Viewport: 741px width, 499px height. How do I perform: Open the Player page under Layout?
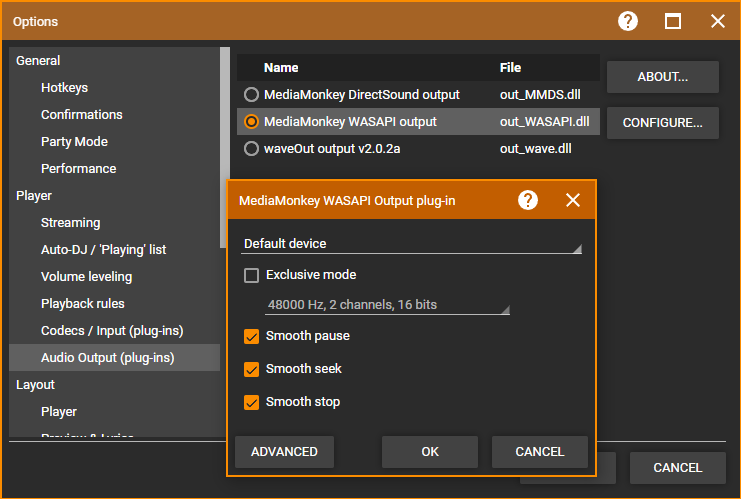(59, 412)
